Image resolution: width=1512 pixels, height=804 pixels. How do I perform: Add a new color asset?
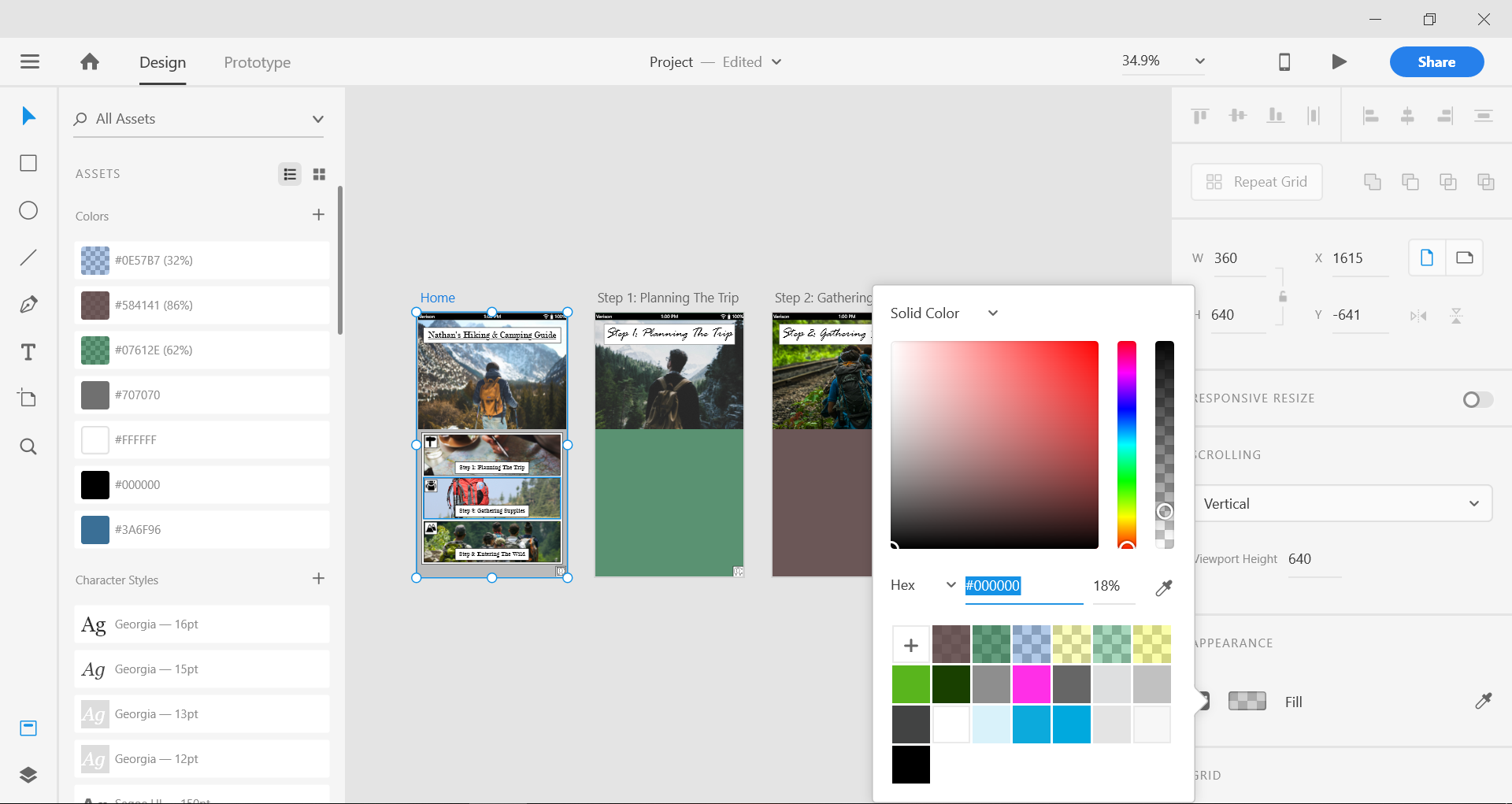(318, 215)
